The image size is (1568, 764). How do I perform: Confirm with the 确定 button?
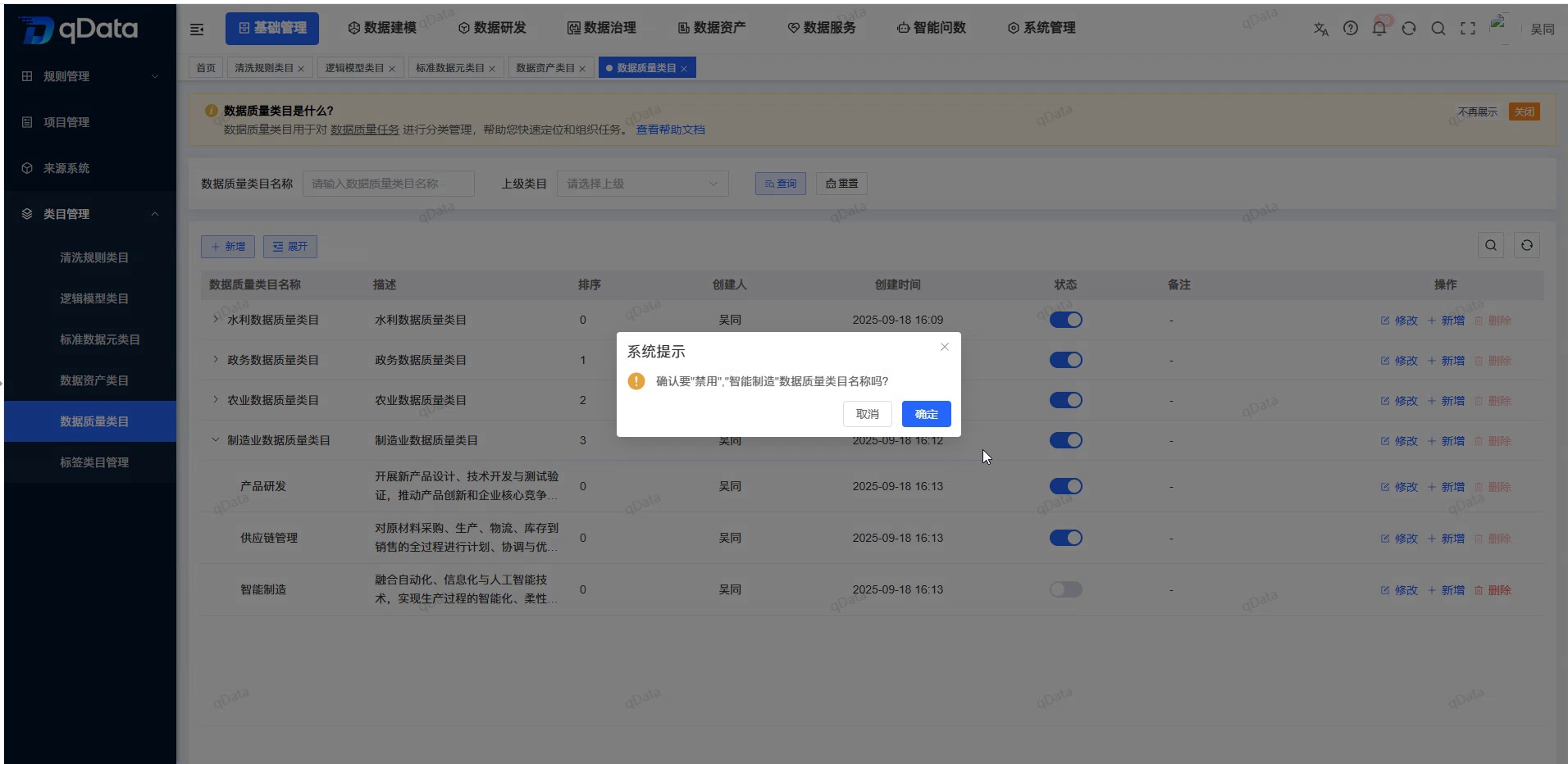(x=927, y=414)
